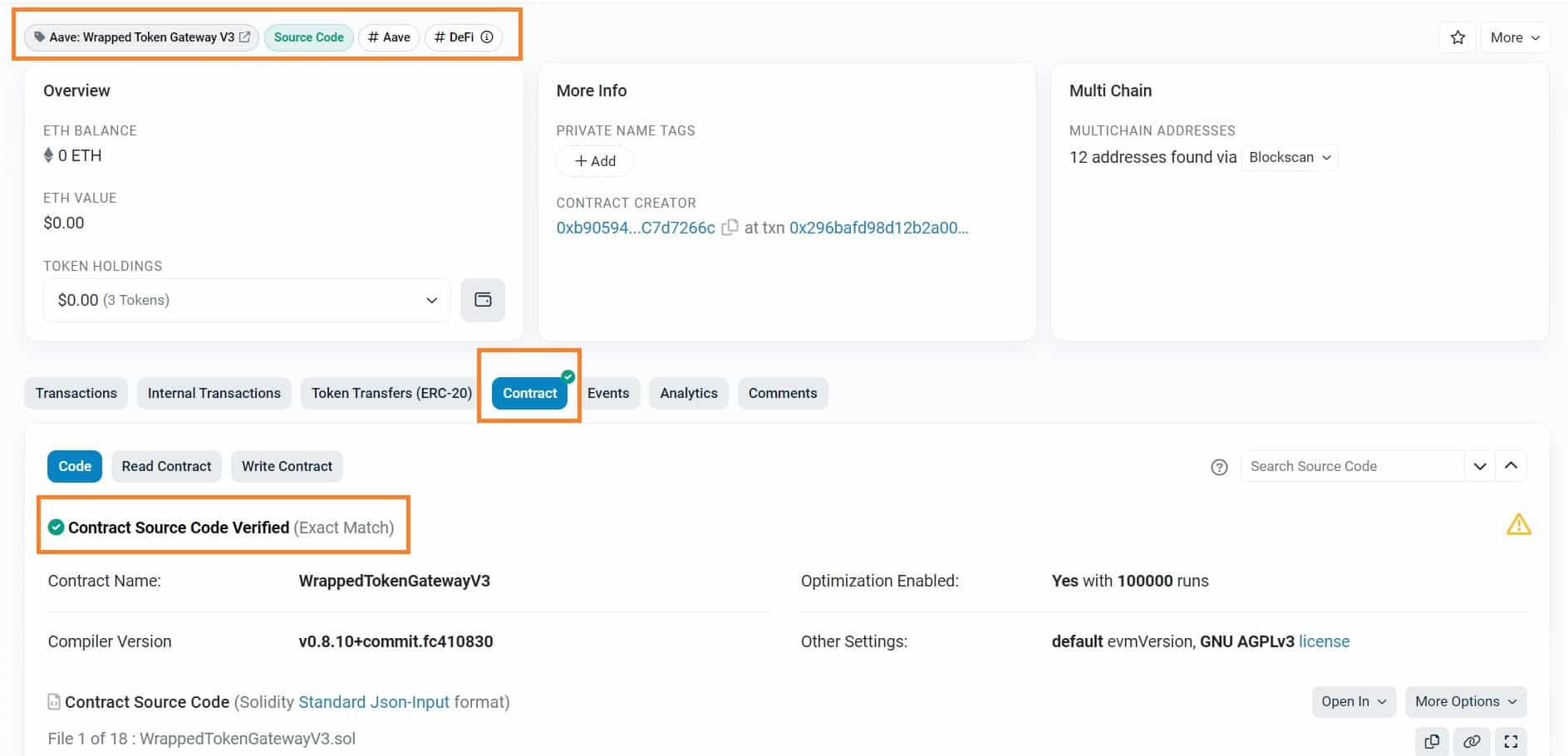Open the Read Contract sub-tab

point(166,466)
